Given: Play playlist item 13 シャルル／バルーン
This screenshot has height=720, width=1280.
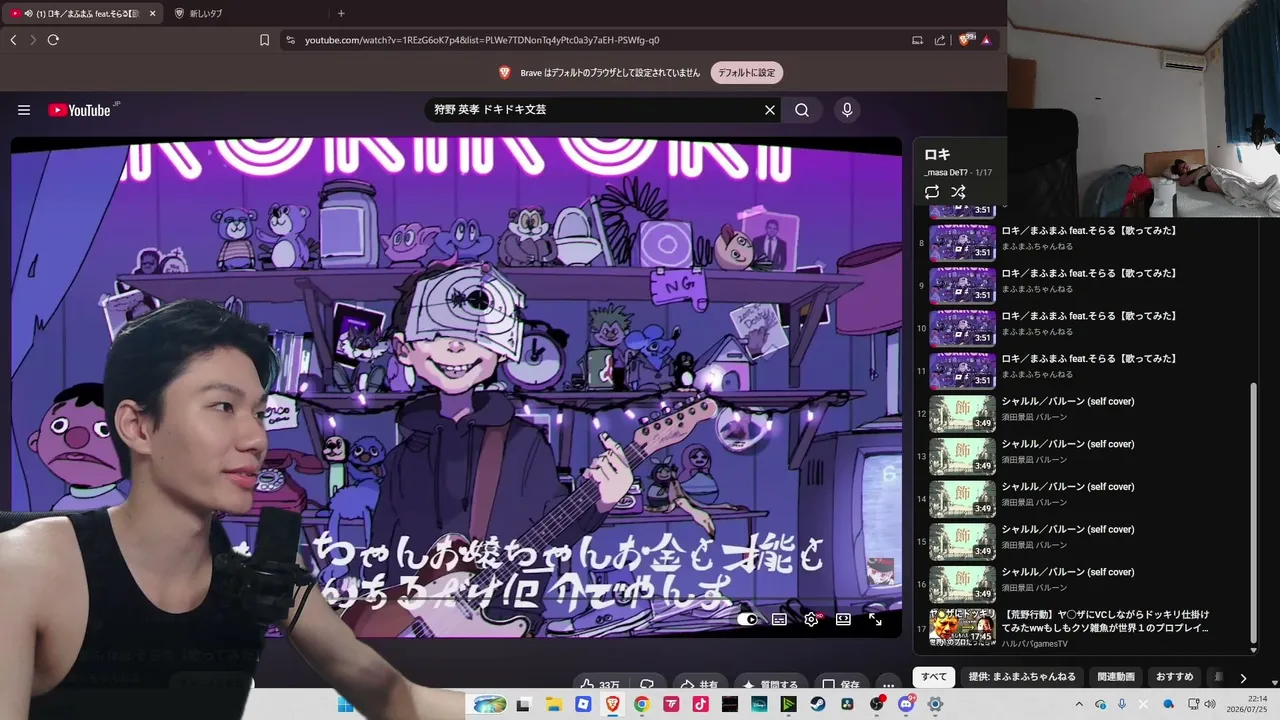Looking at the screenshot, I should [1082, 457].
